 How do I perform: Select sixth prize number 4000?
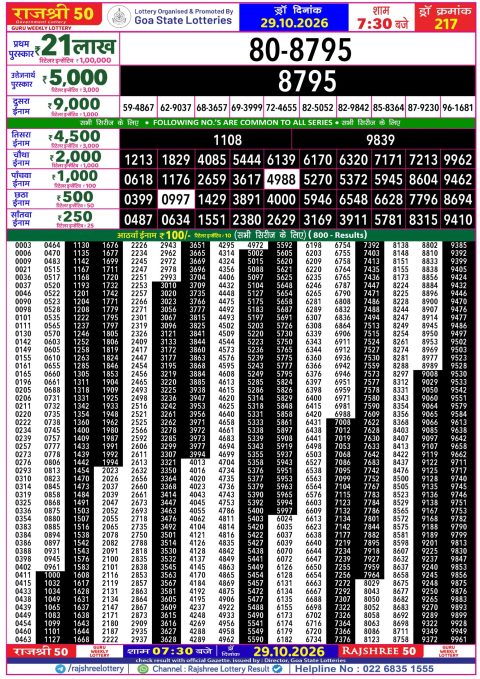tap(281, 200)
